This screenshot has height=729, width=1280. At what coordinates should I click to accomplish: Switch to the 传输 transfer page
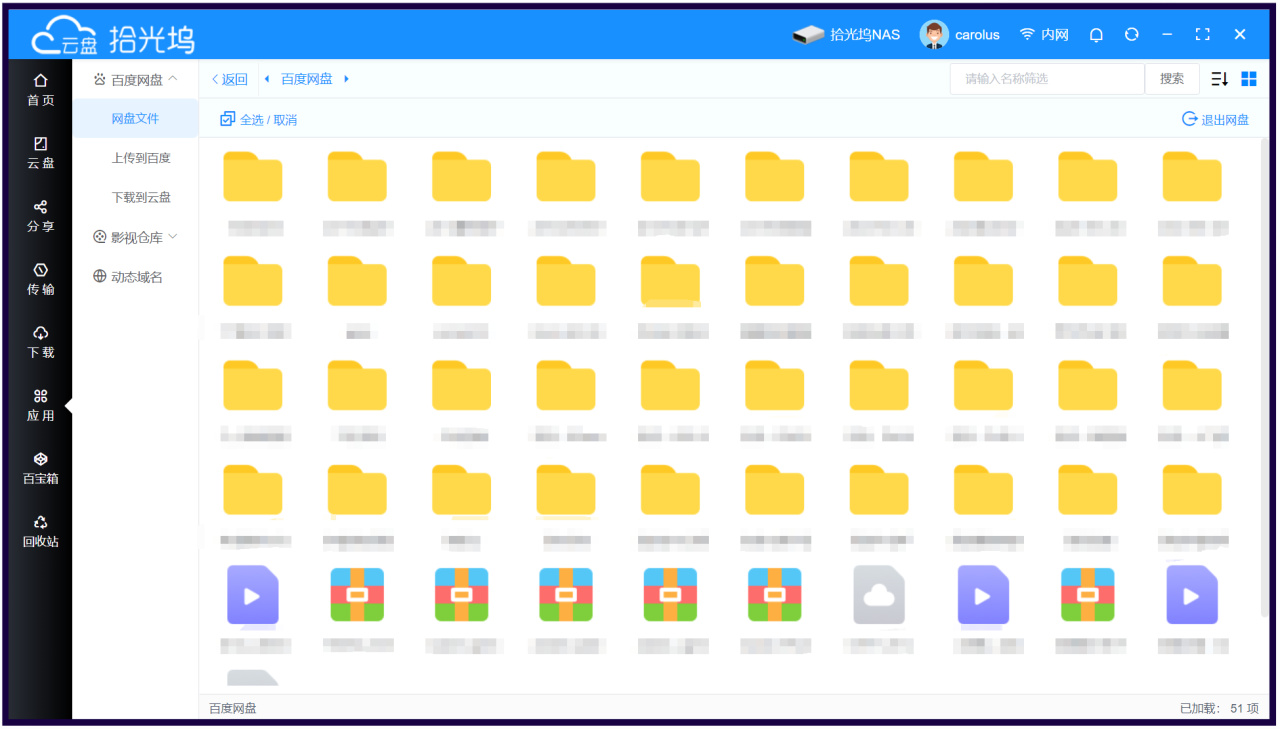click(40, 278)
